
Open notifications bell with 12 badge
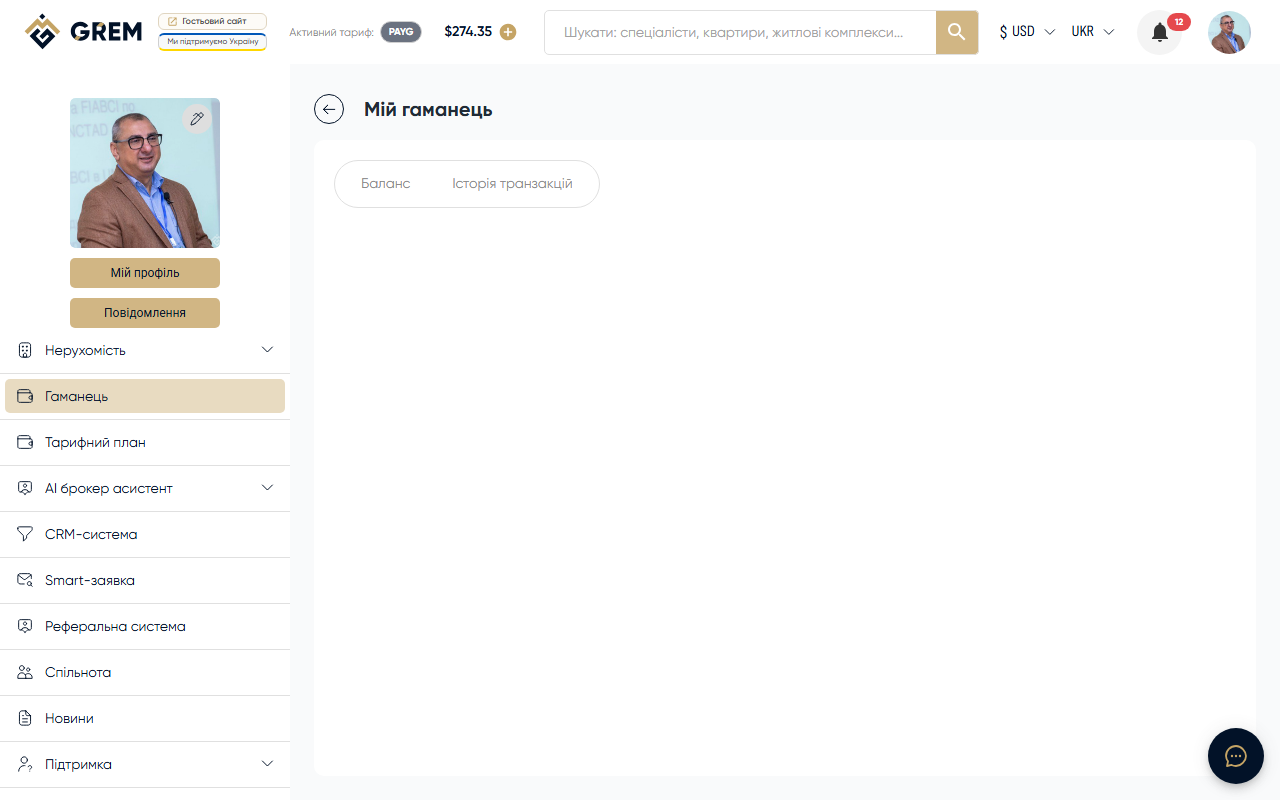point(1159,33)
